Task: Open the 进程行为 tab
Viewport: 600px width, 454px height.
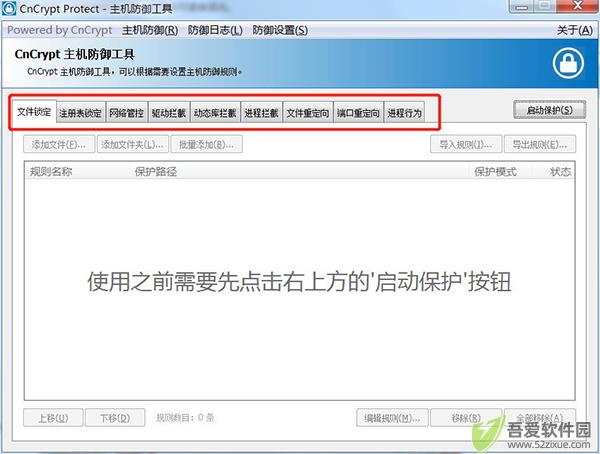Action: [x=404, y=113]
